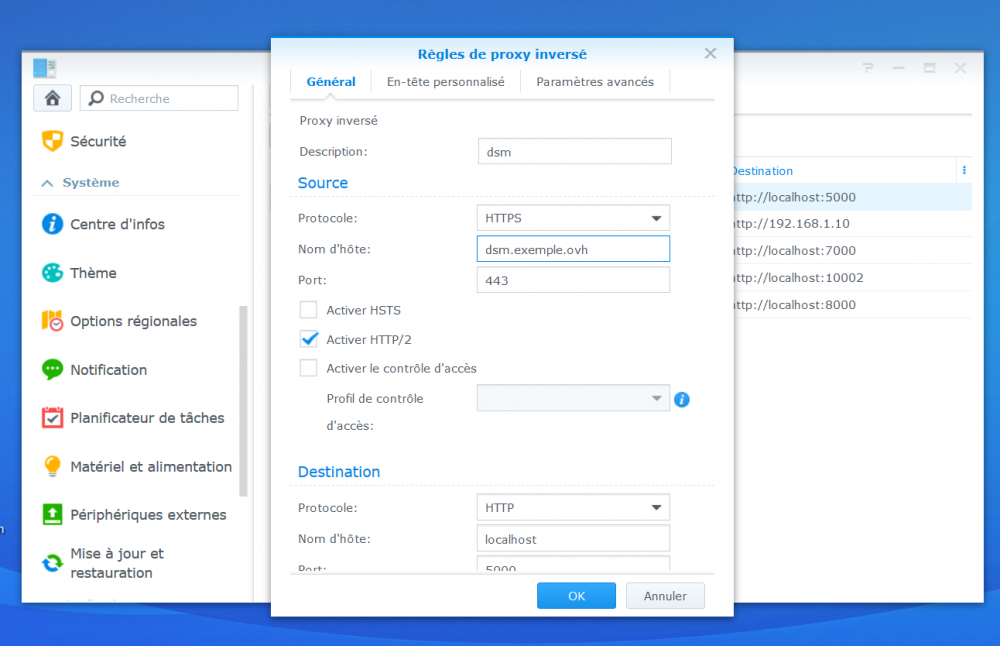The width and height of the screenshot is (1000, 646).
Task: Select the 192.168.1.10 destination row
Action: click(852, 224)
